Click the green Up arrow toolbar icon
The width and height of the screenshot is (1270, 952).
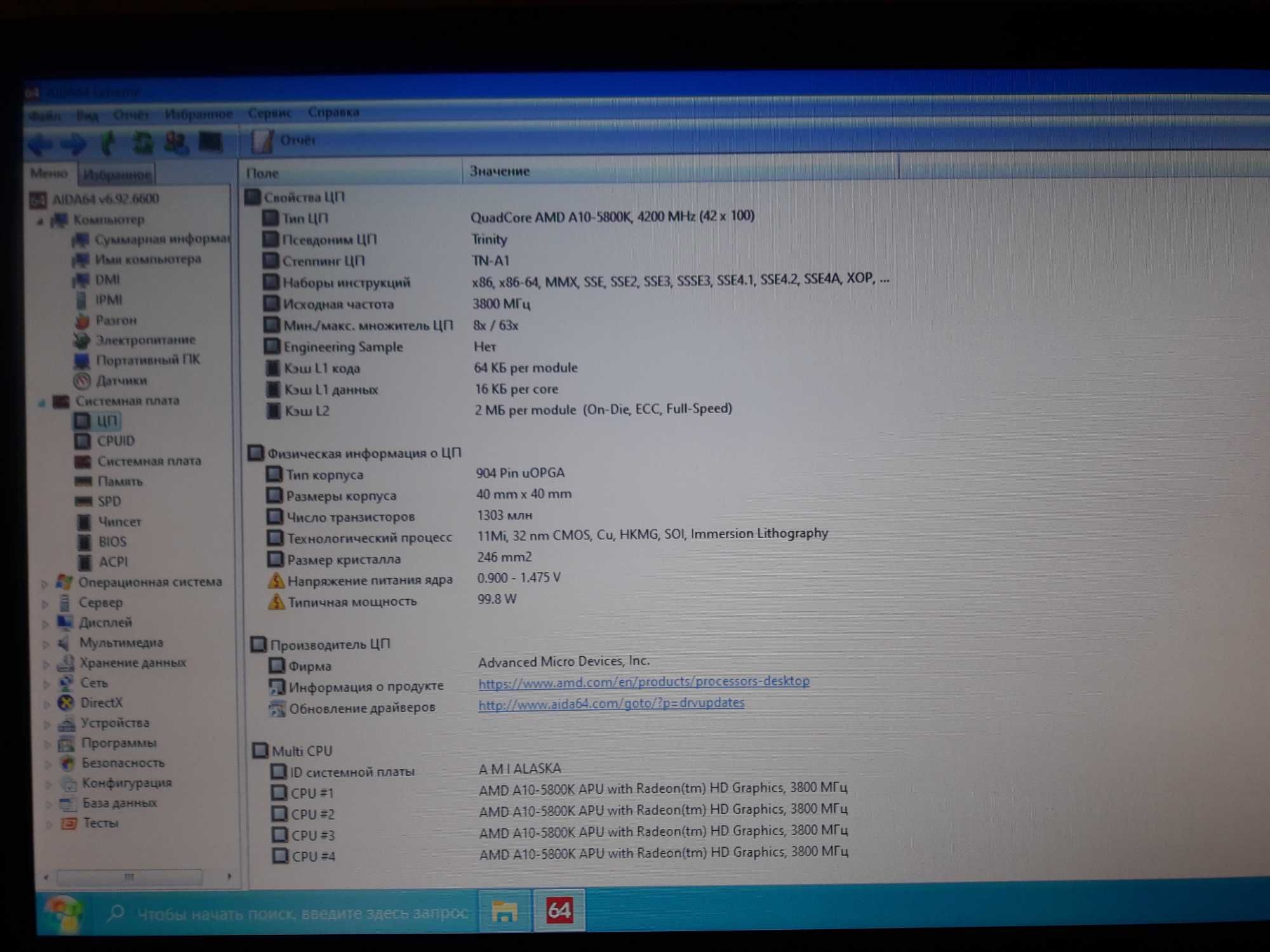pyautogui.click(x=108, y=143)
